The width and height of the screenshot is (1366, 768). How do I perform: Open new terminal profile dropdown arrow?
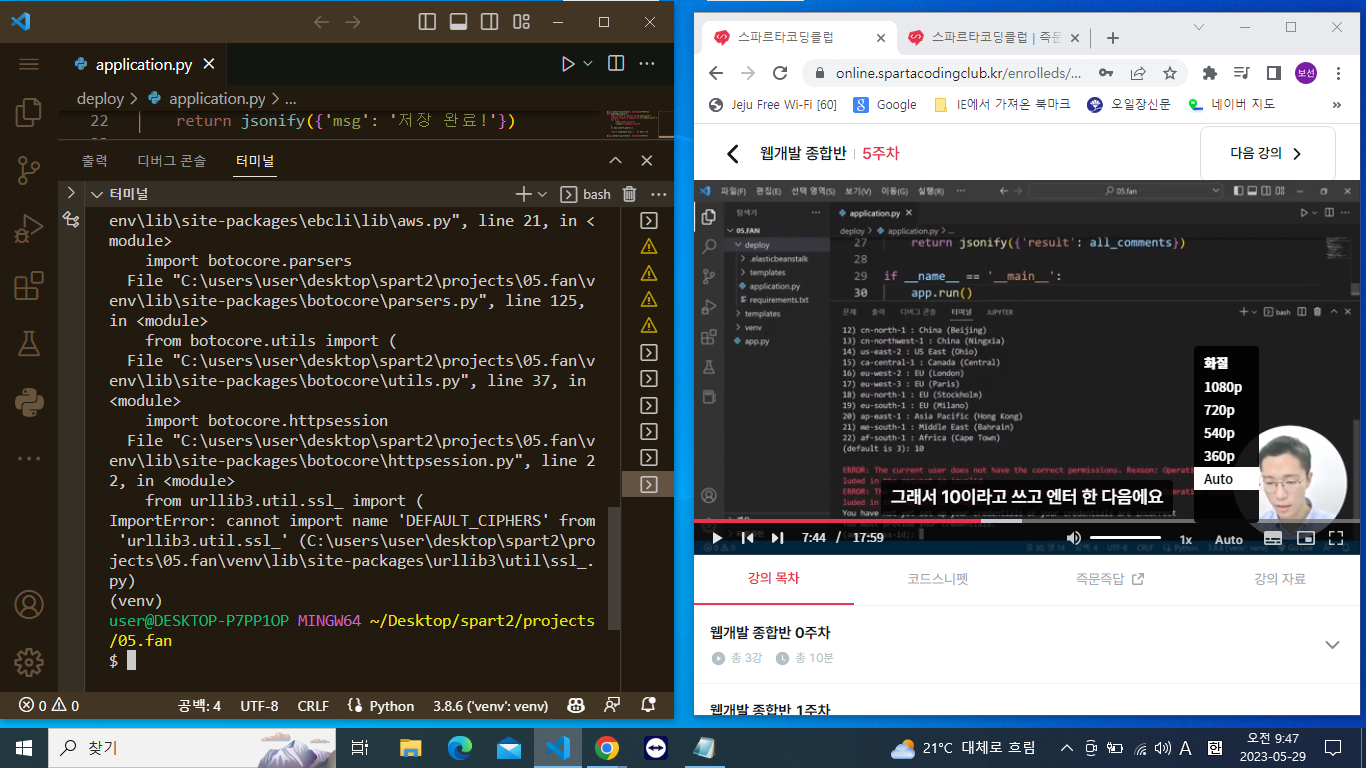coord(543,194)
